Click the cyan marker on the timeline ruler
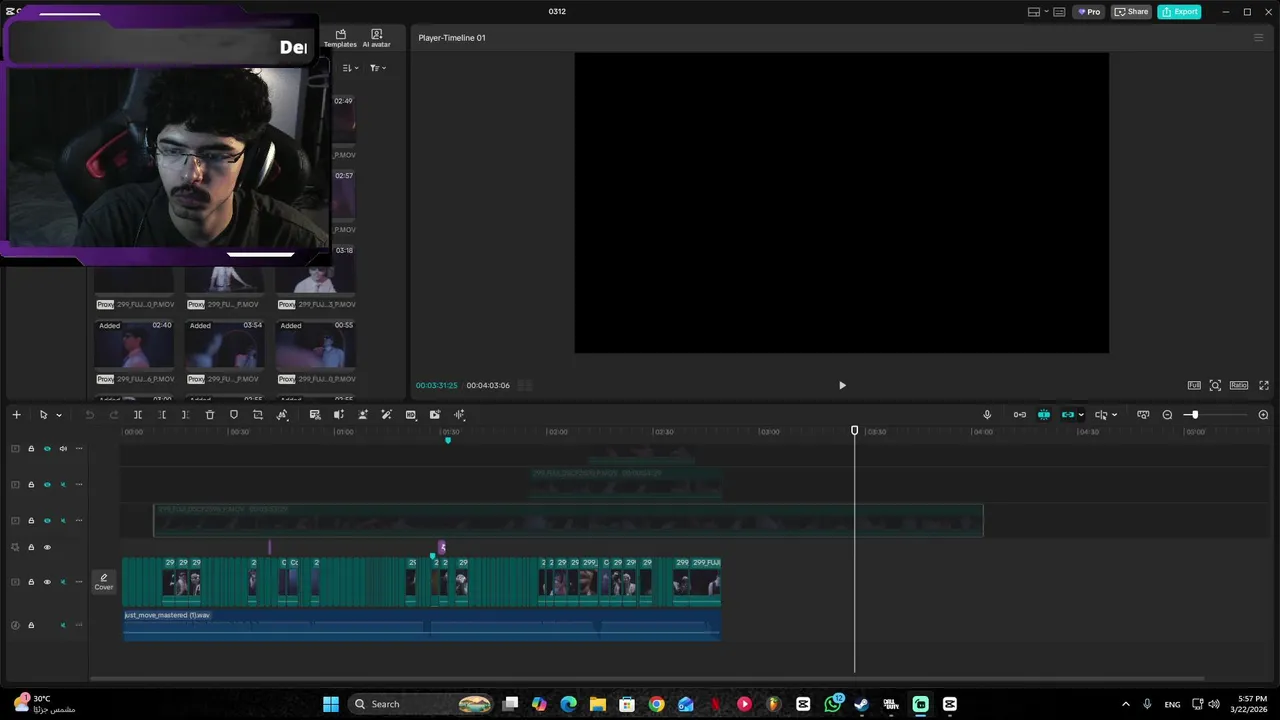Screen dimensions: 1280x720 coord(448,440)
